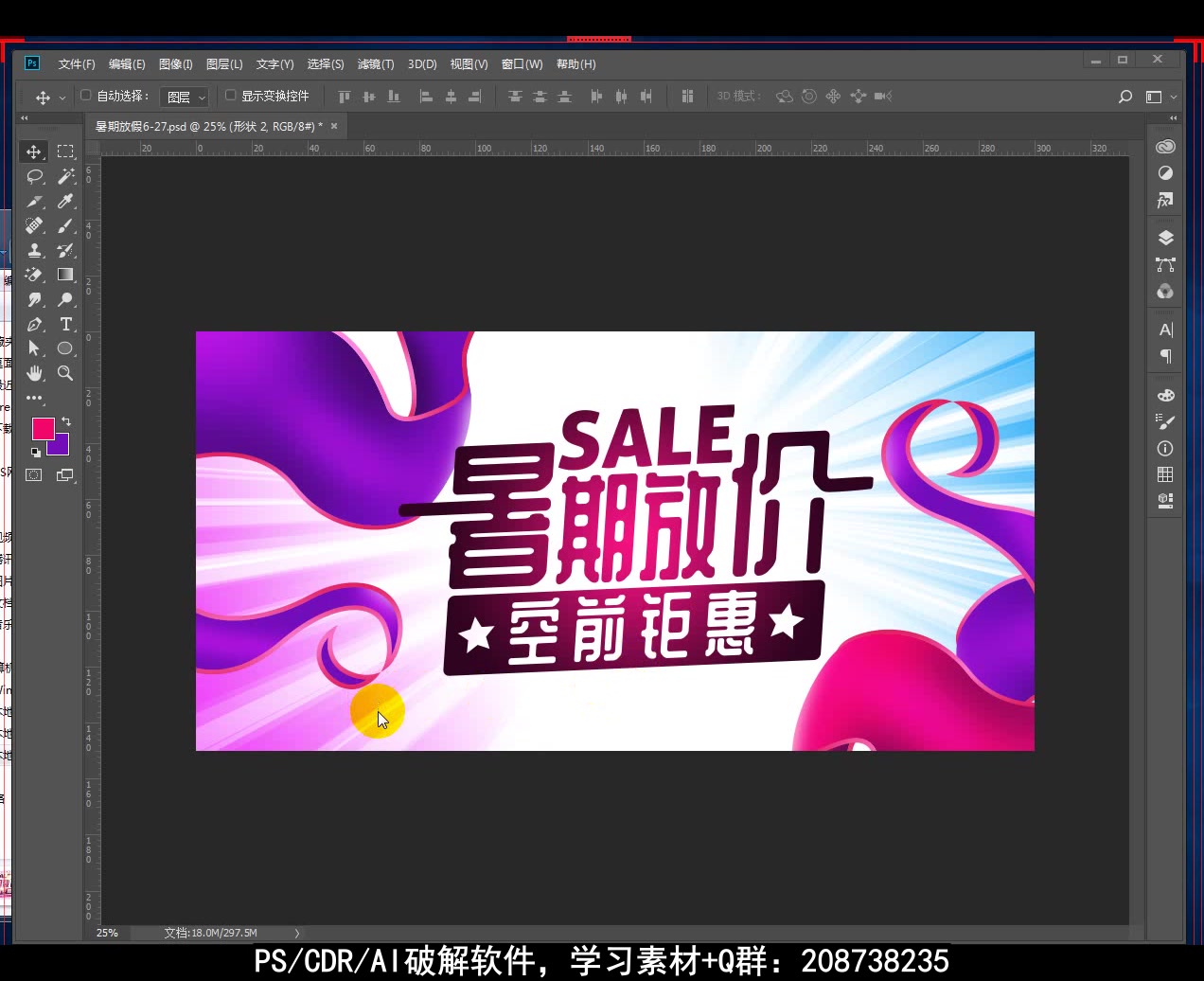
Task: Open the 图层 auto-select dropdown
Action: 184,97
